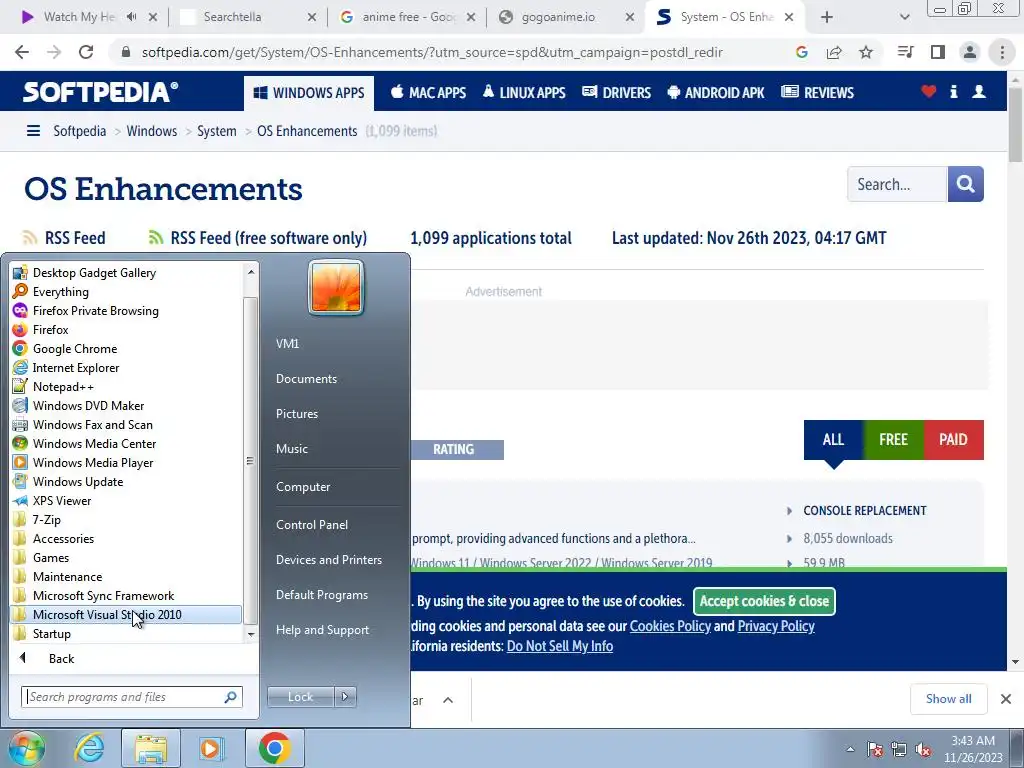Open shutdown options arrow next to Lock

tap(345, 697)
